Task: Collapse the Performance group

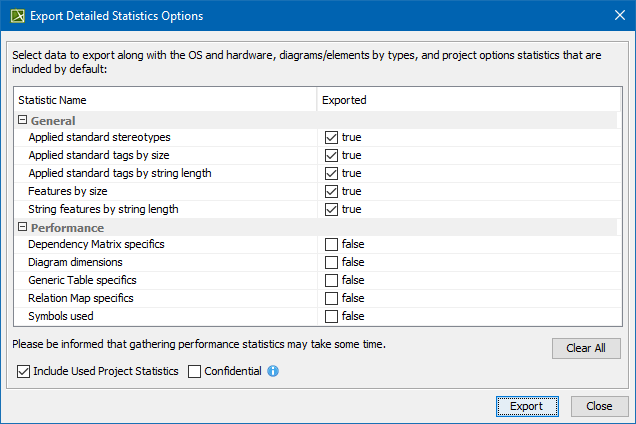Action: [22, 228]
